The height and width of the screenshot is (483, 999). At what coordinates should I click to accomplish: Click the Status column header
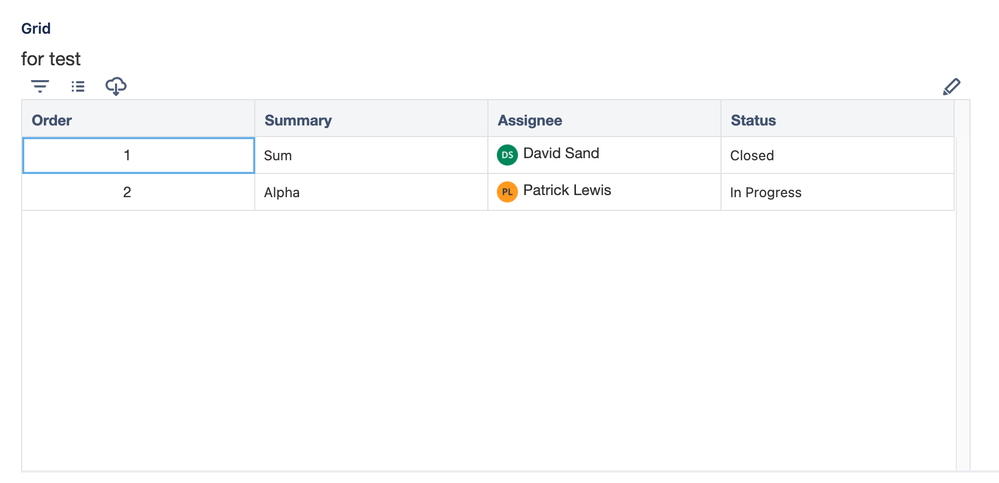(x=753, y=120)
